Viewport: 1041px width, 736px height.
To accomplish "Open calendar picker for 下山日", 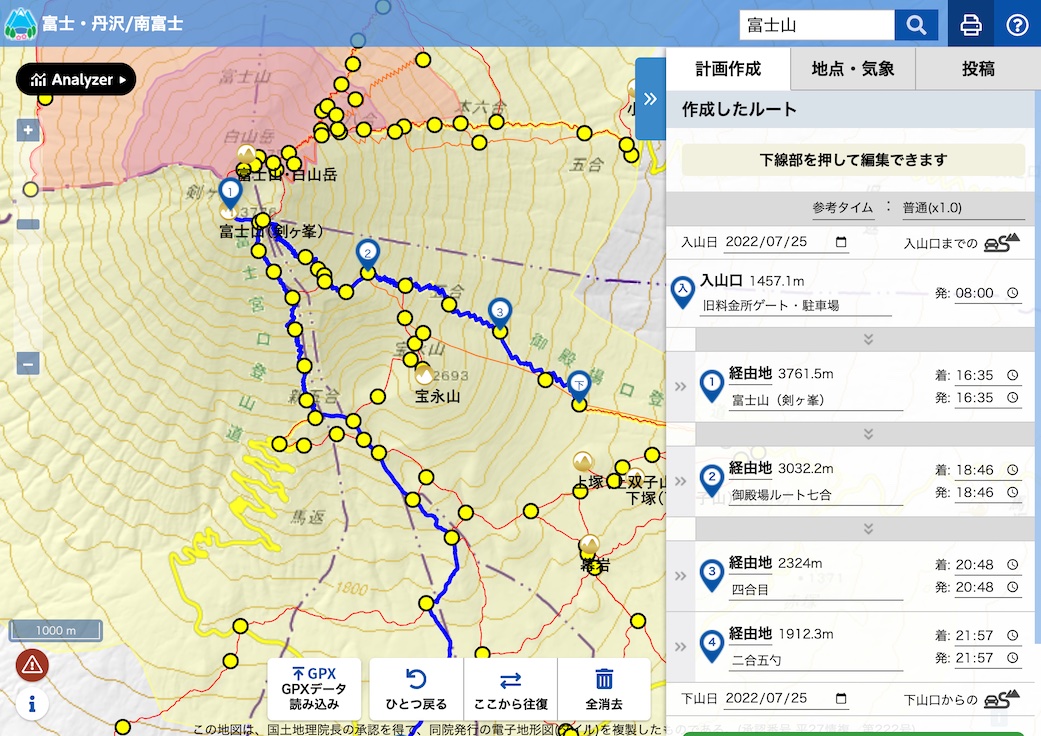I will 841,698.
